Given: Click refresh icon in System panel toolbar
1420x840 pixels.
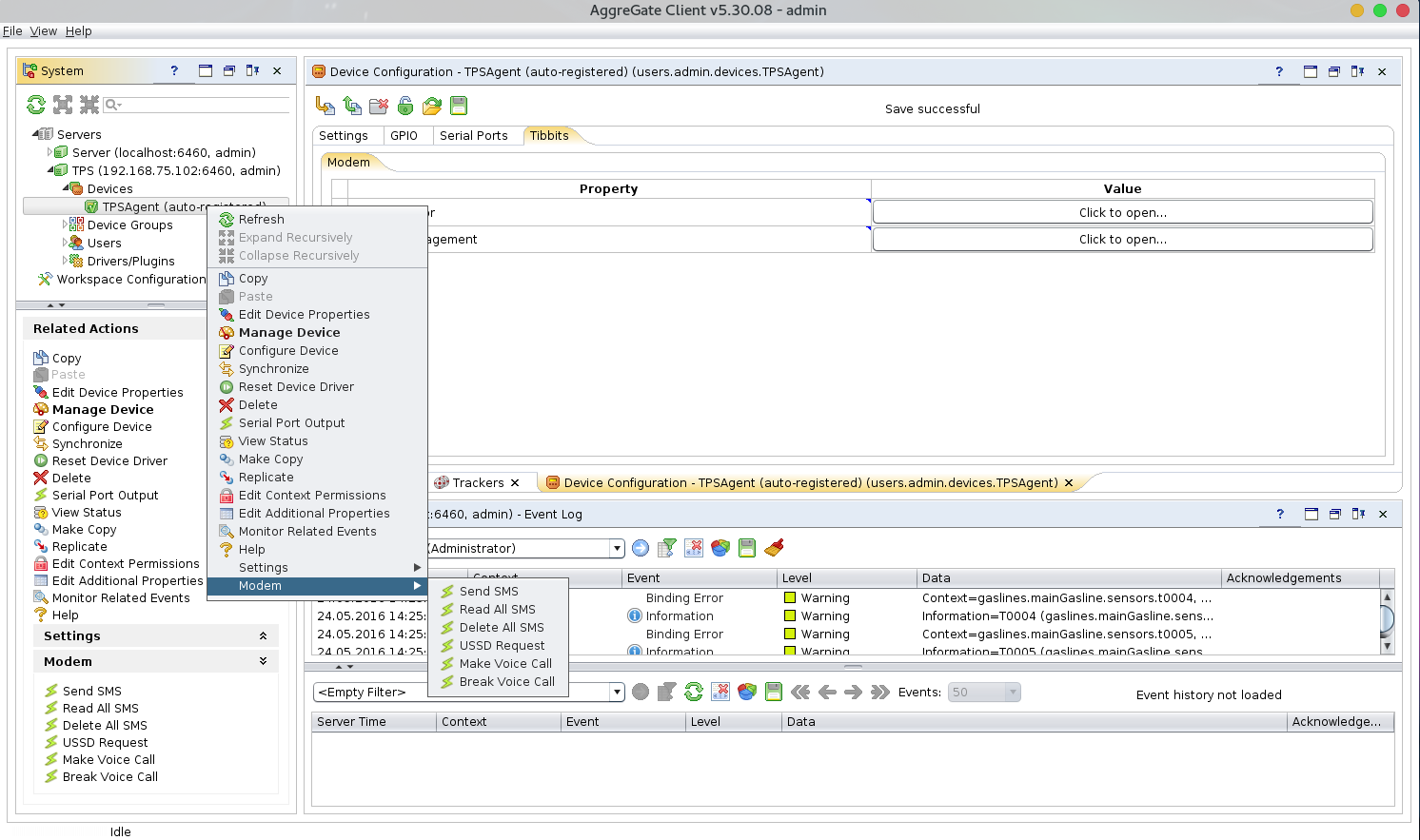Looking at the screenshot, I should coord(36,105).
